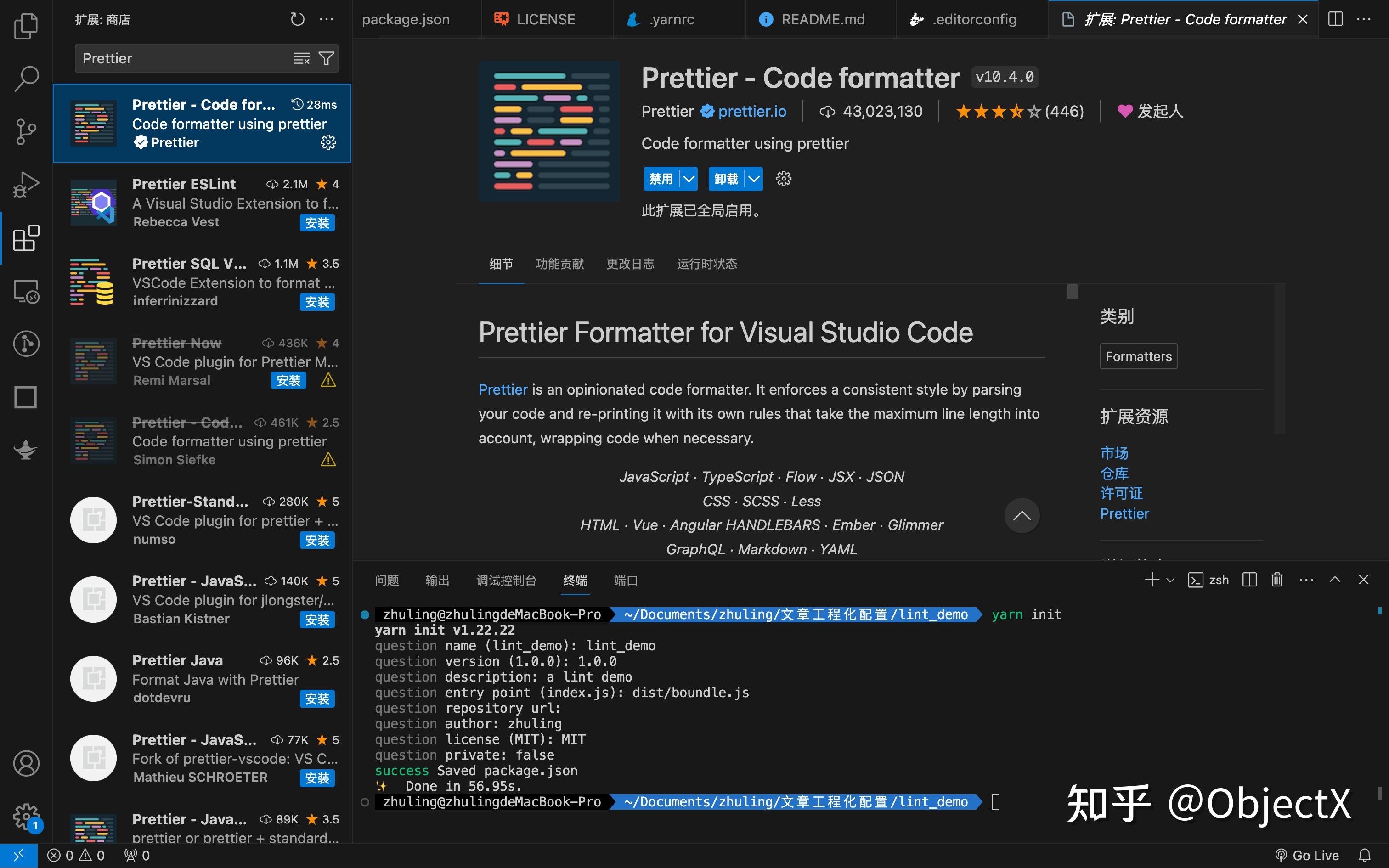The height and width of the screenshot is (868, 1389).
Task: Uninstall the Prettier extension
Action: [726, 179]
